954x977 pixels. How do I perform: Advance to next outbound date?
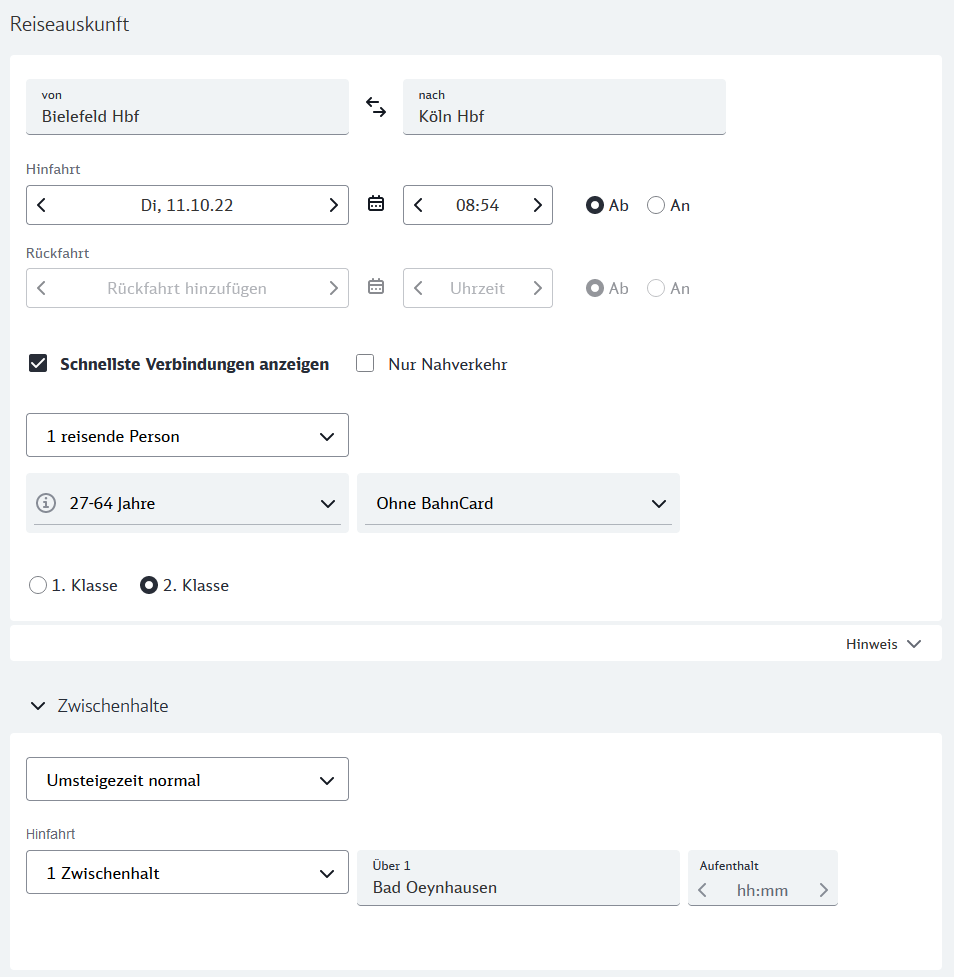334,205
